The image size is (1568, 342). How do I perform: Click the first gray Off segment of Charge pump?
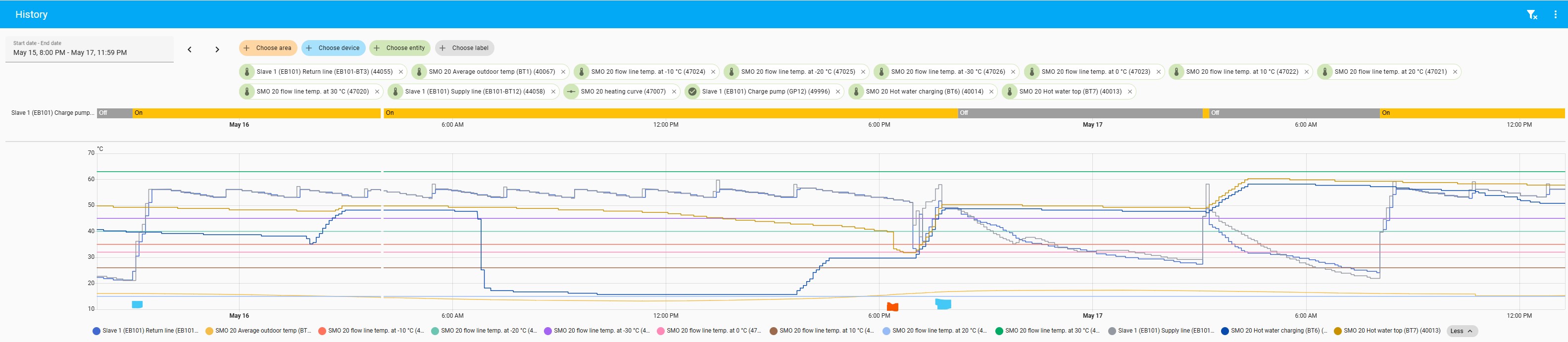[114, 112]
